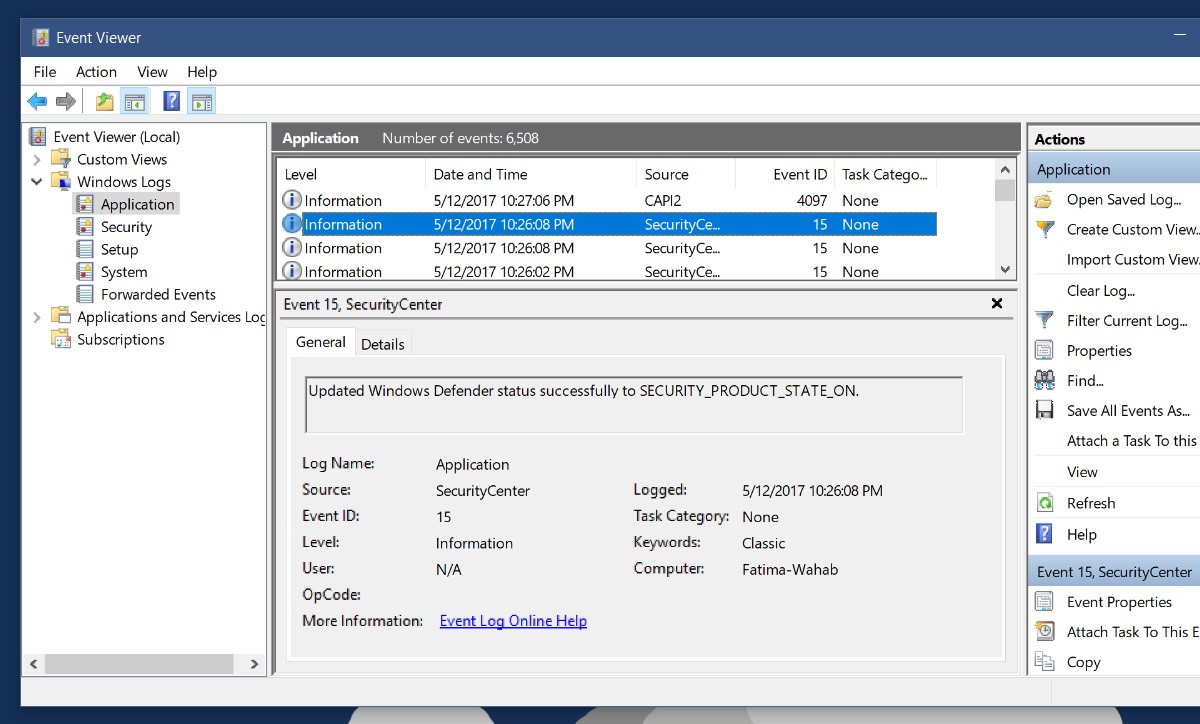Expand Applications and Services Logs node
Viewport: 1200px width, 724px height.
[37, 317]
